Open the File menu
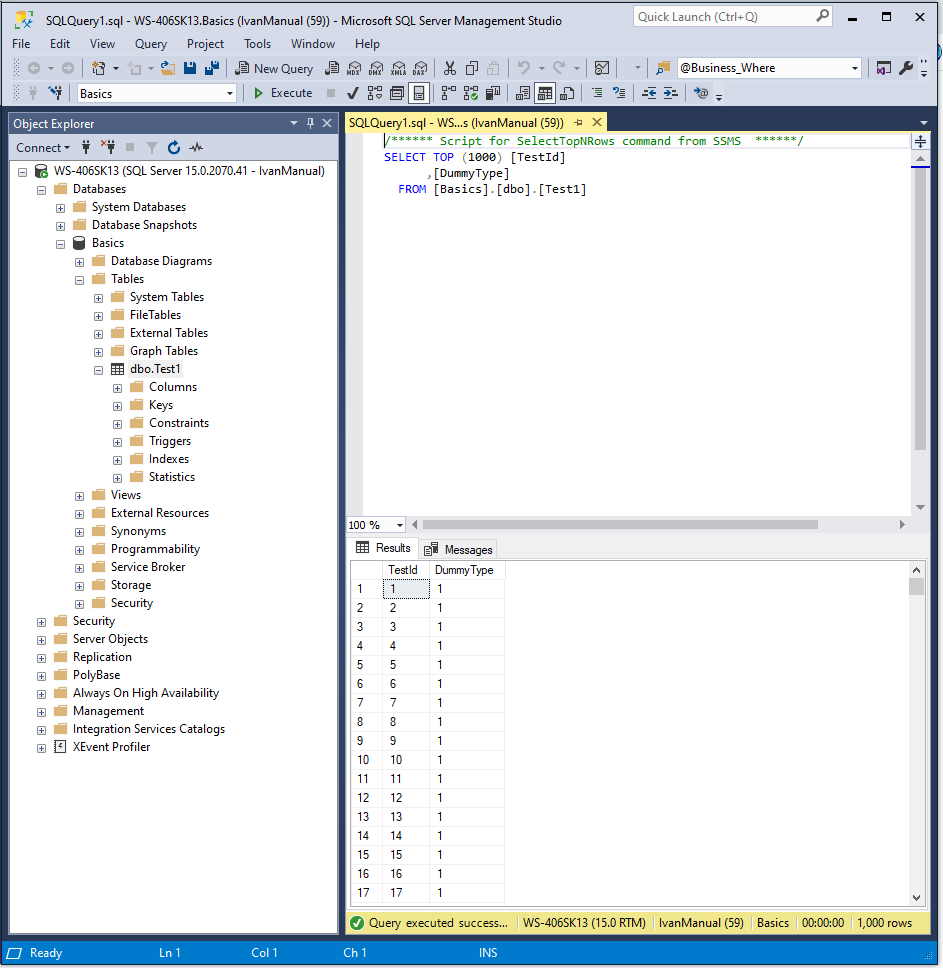The width and height of the screenshot is (943, 968). coord(21,44)
